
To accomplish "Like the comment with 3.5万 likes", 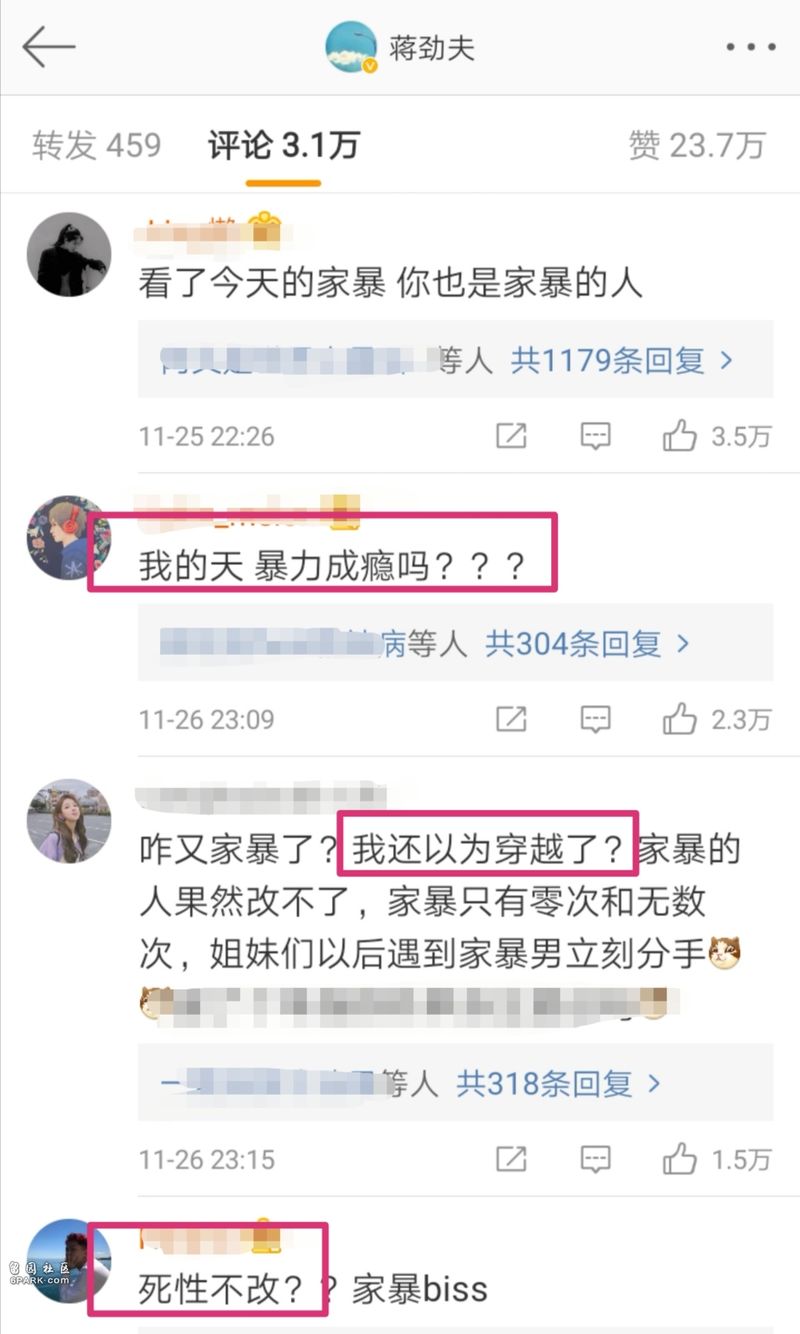I will (x=717, y=436).
